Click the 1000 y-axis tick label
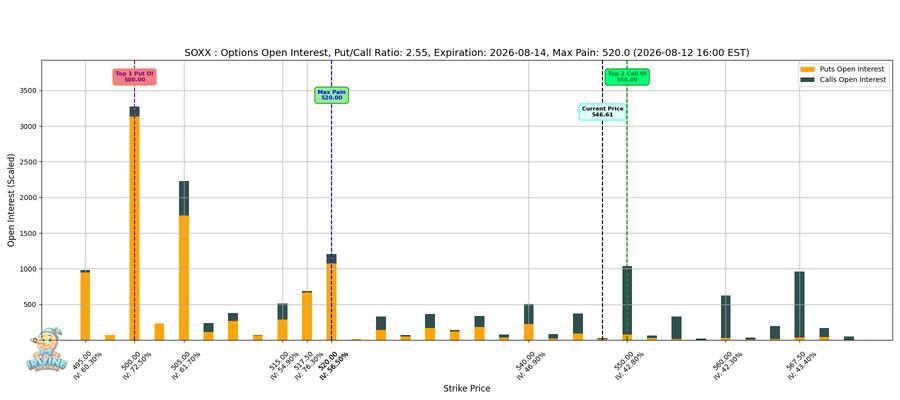Viewport: 900px width, 400px height. click(x=28, y=269)
